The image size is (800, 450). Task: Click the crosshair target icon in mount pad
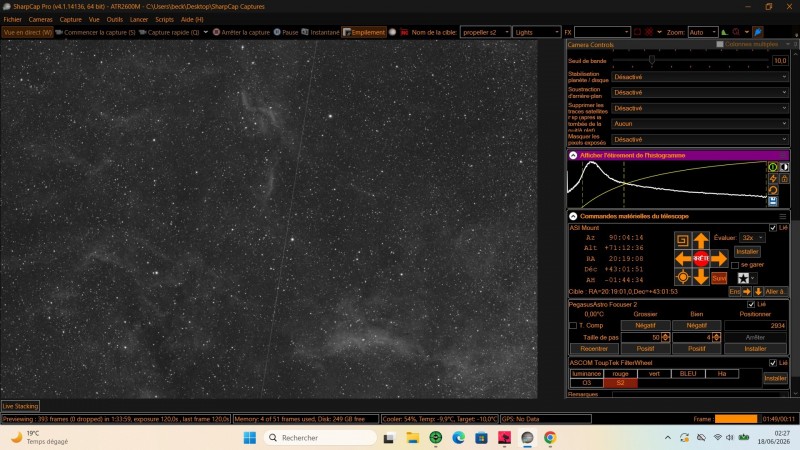[x=683, y=277]
